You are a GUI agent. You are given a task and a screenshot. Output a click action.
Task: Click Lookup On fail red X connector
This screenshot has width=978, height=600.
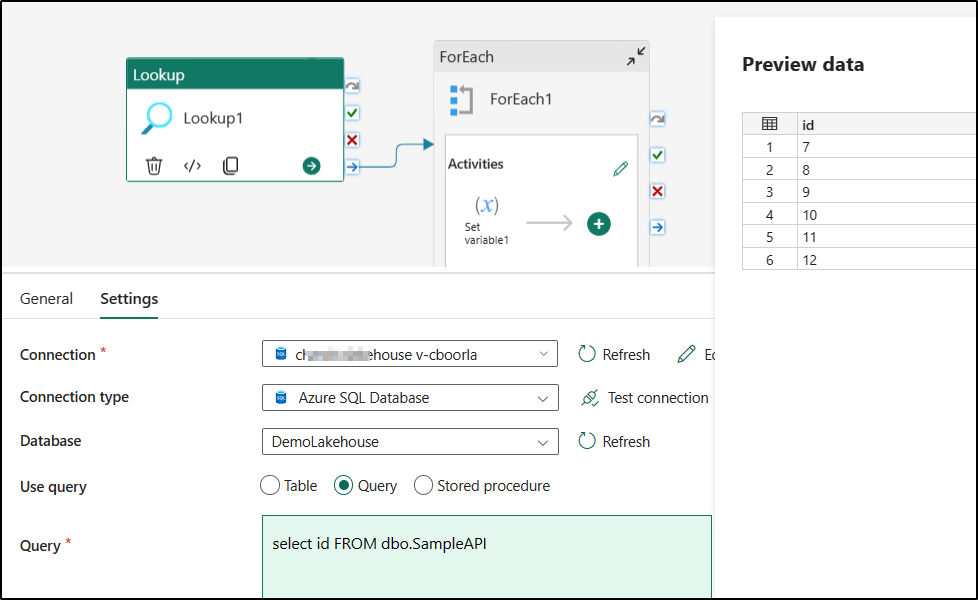(352, 140)
